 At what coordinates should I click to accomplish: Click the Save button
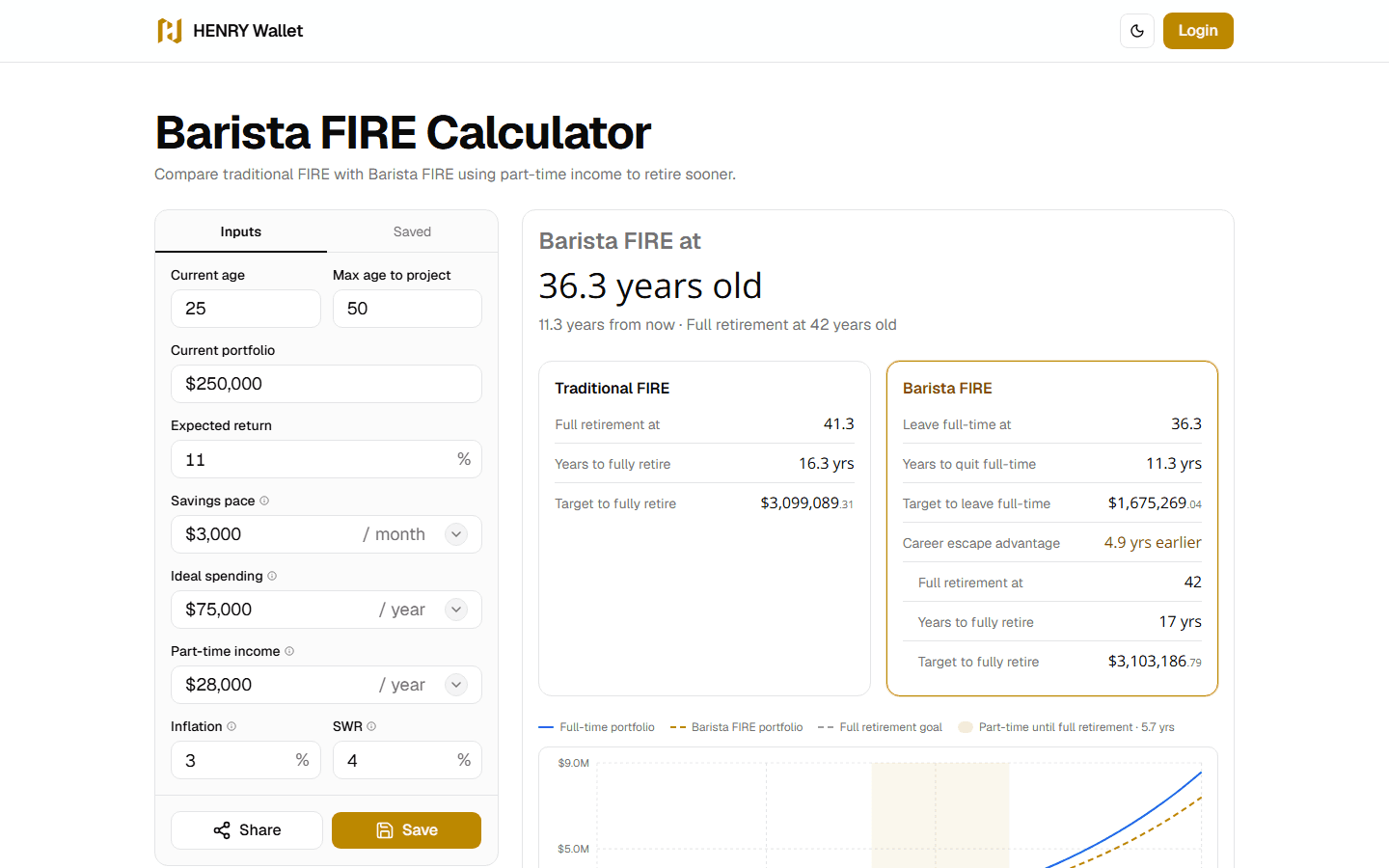(x=406, y=830)
